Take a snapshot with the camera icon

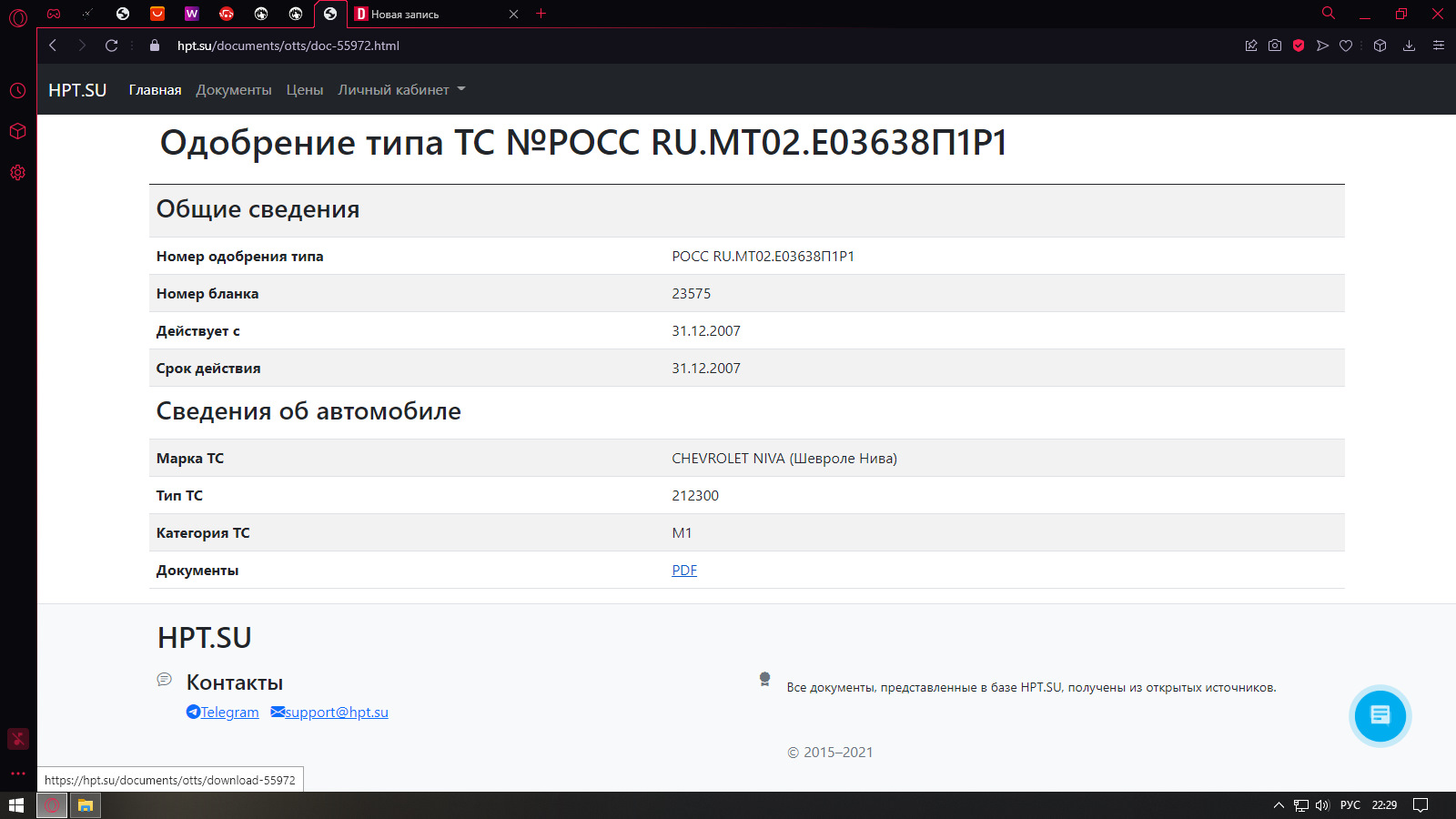[1275, 45]
